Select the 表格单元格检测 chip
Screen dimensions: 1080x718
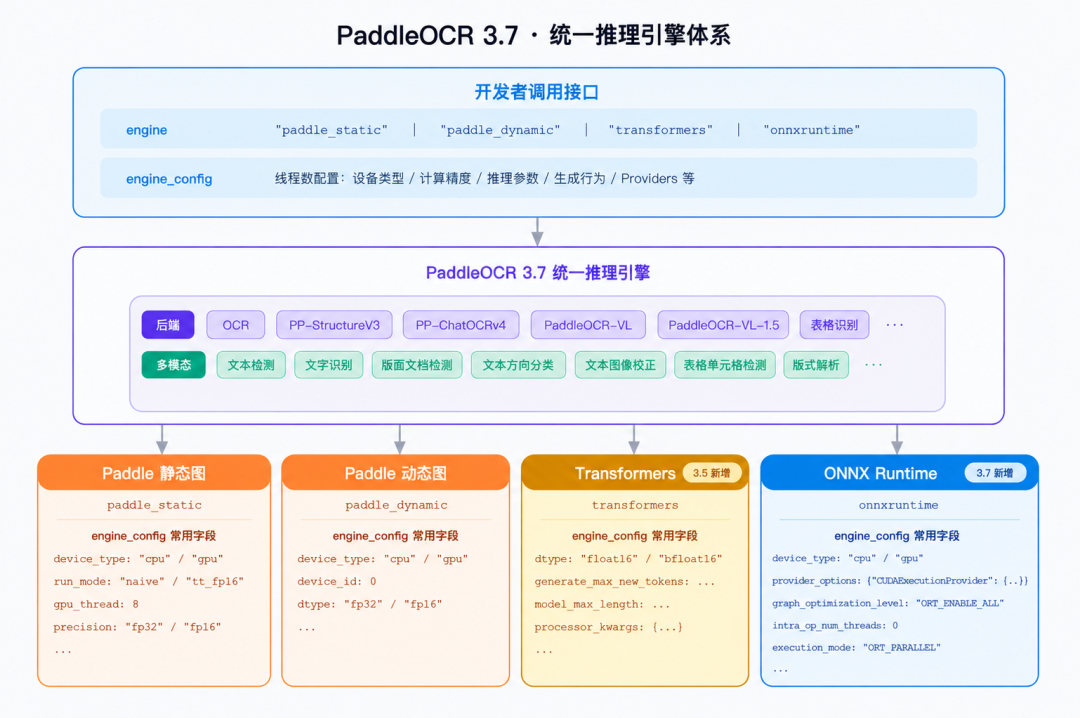[x=725, y=365]
